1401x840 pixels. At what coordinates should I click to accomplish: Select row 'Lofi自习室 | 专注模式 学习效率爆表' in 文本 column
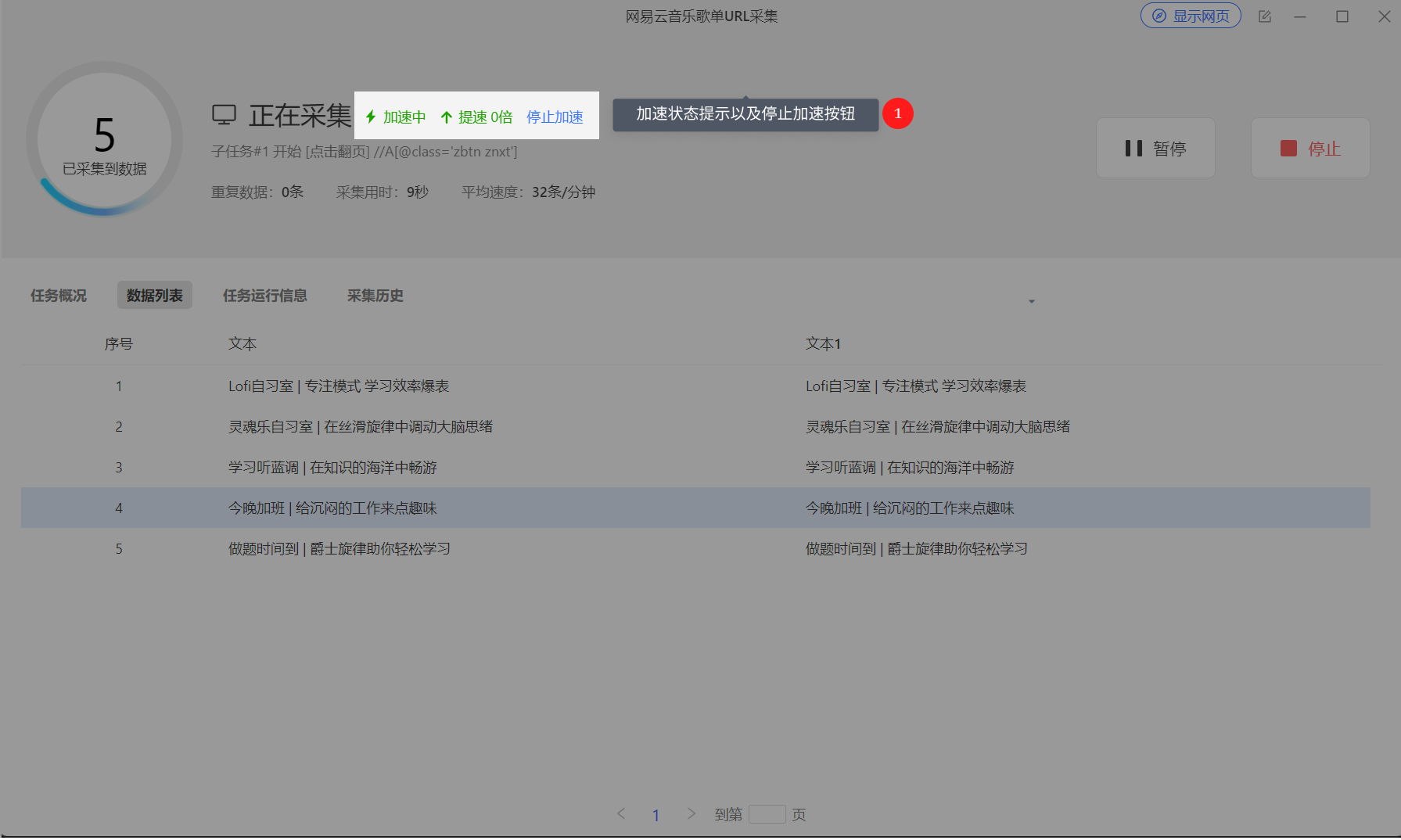coord(339,386)
